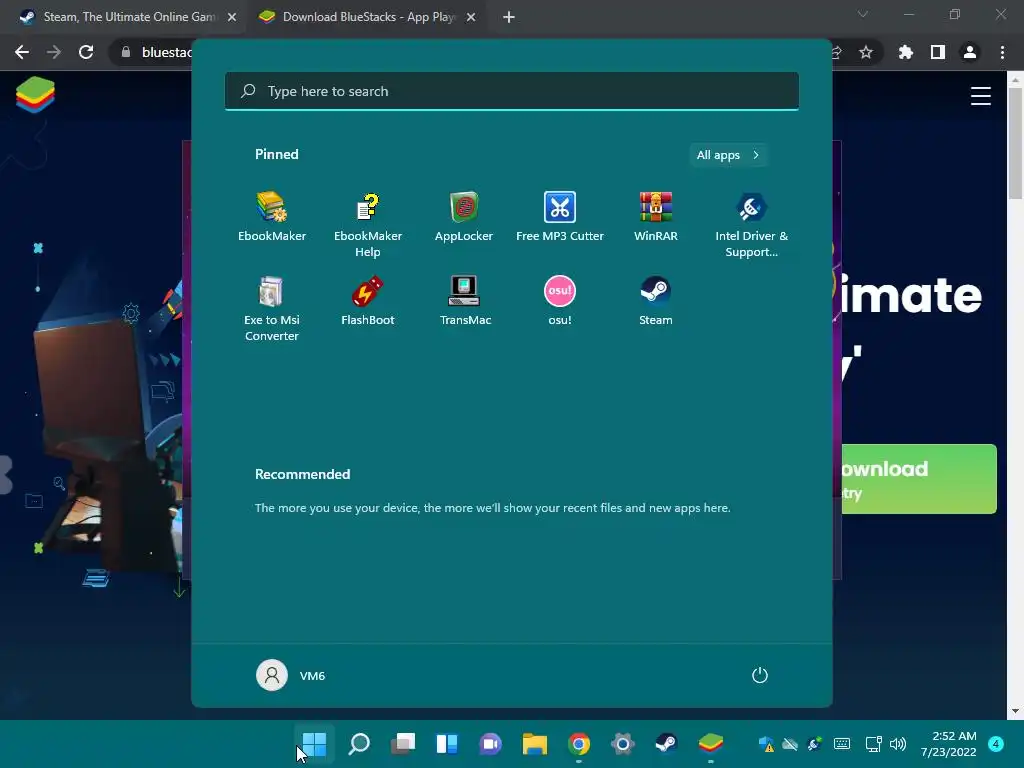The width and height of the screenshot is (1024, 768).
Task: Open the Windows Security tray icon
Action: click(x=766, y=744)
